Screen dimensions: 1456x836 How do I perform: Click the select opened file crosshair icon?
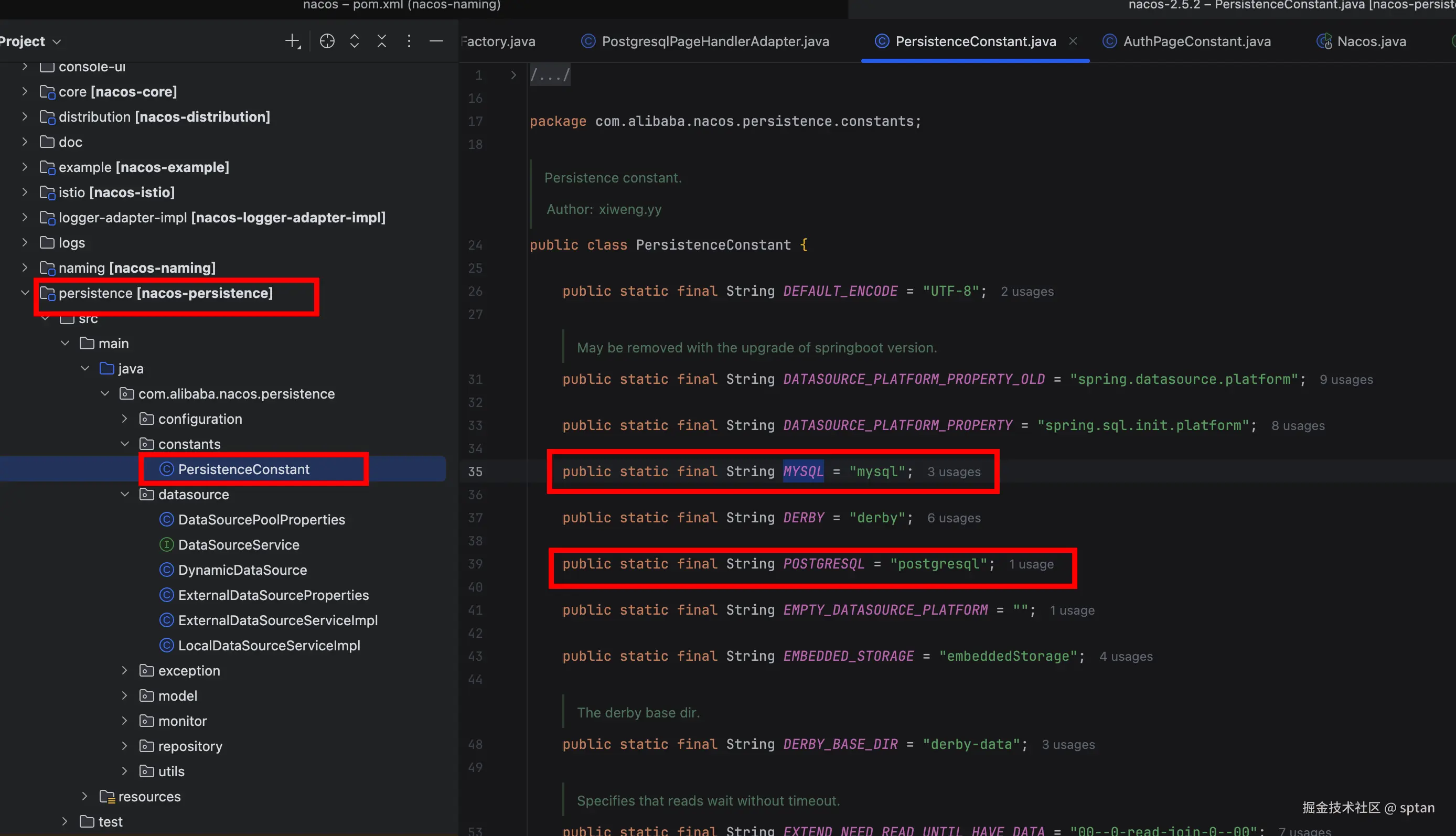327,41
